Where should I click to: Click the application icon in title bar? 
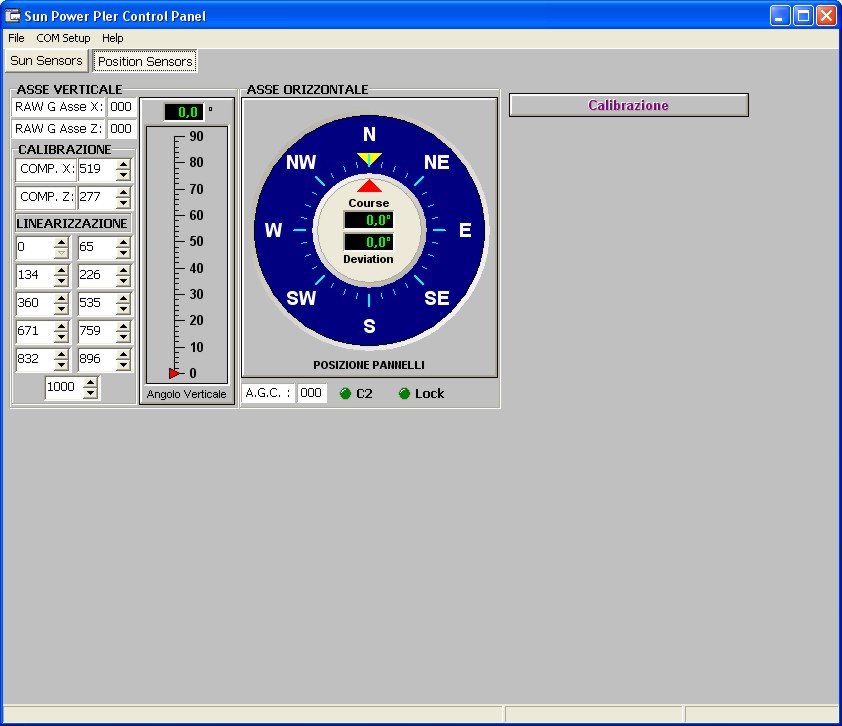pos(12,16)
